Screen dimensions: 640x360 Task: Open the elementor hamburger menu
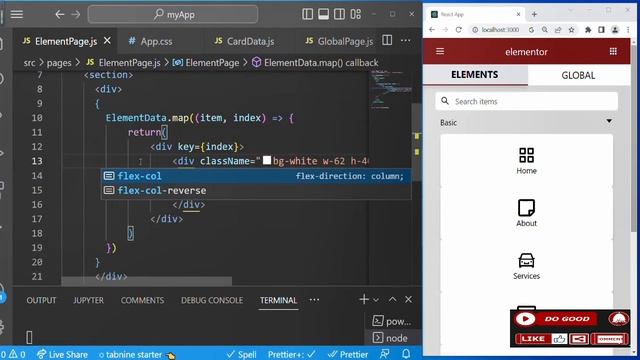tap(440, 51)
